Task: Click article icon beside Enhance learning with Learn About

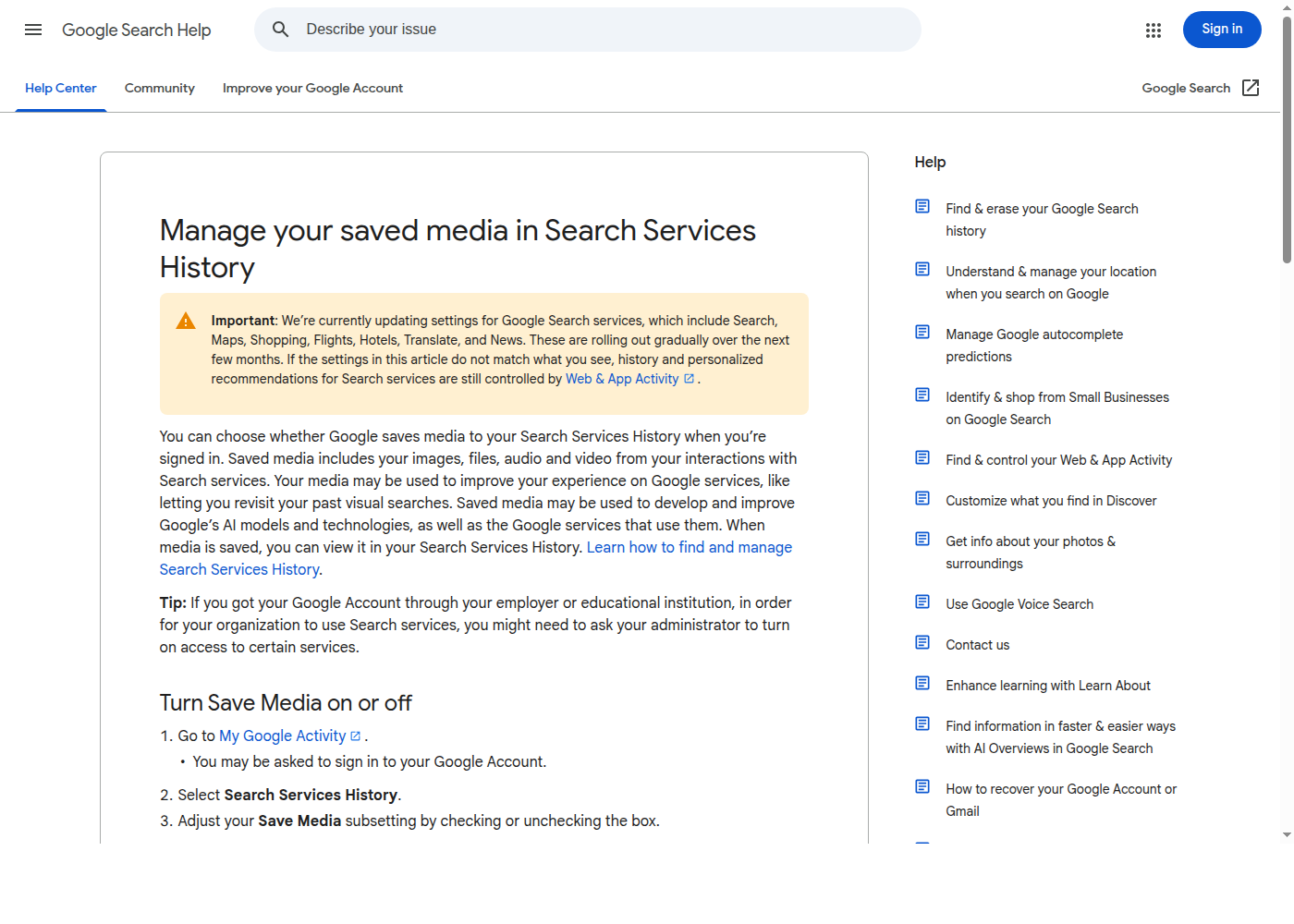Action: (x=922, y=683)
